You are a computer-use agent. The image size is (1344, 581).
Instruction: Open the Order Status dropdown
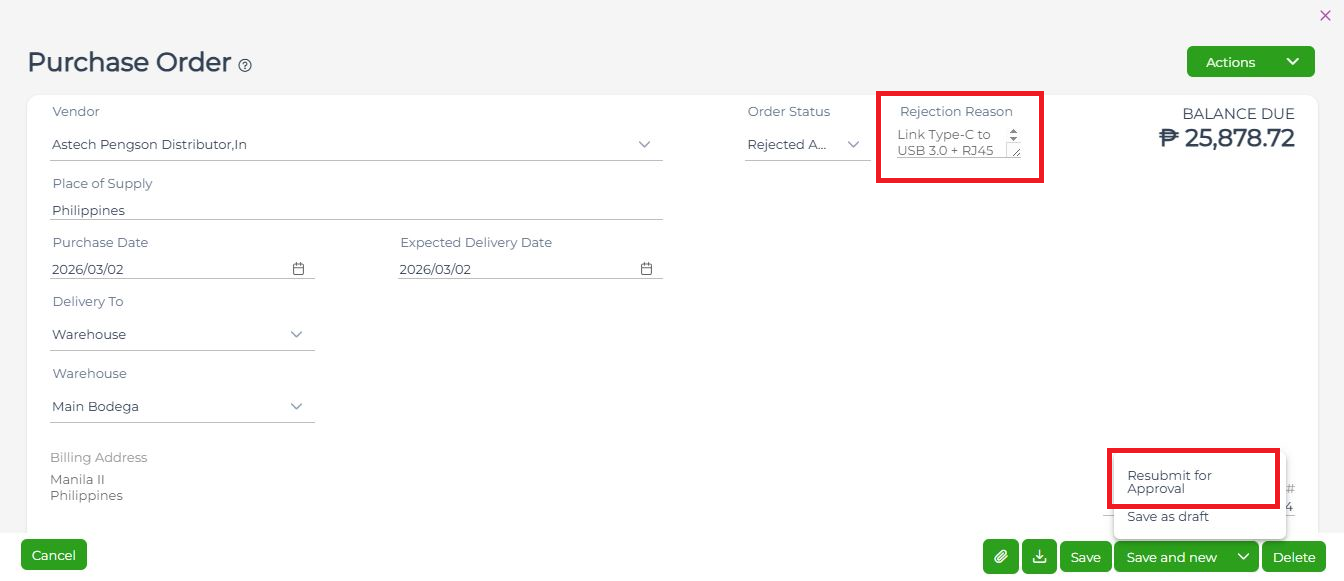click(x=853, y=145)
